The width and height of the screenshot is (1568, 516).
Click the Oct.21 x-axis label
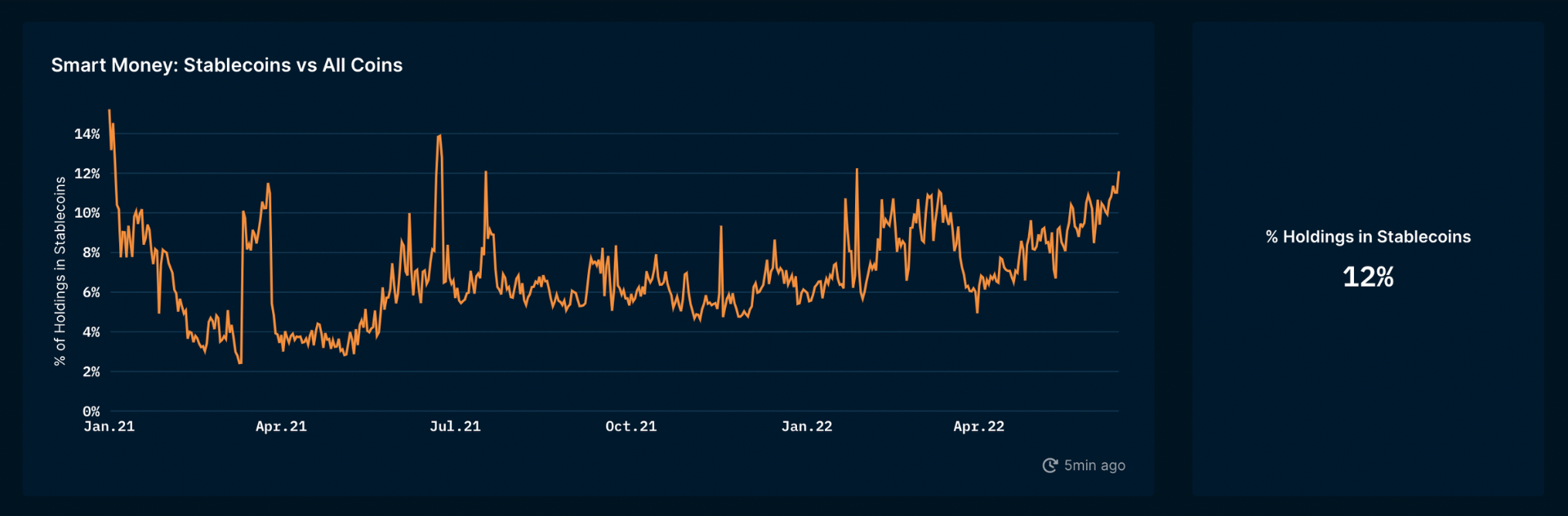click(x=631, y=426)
